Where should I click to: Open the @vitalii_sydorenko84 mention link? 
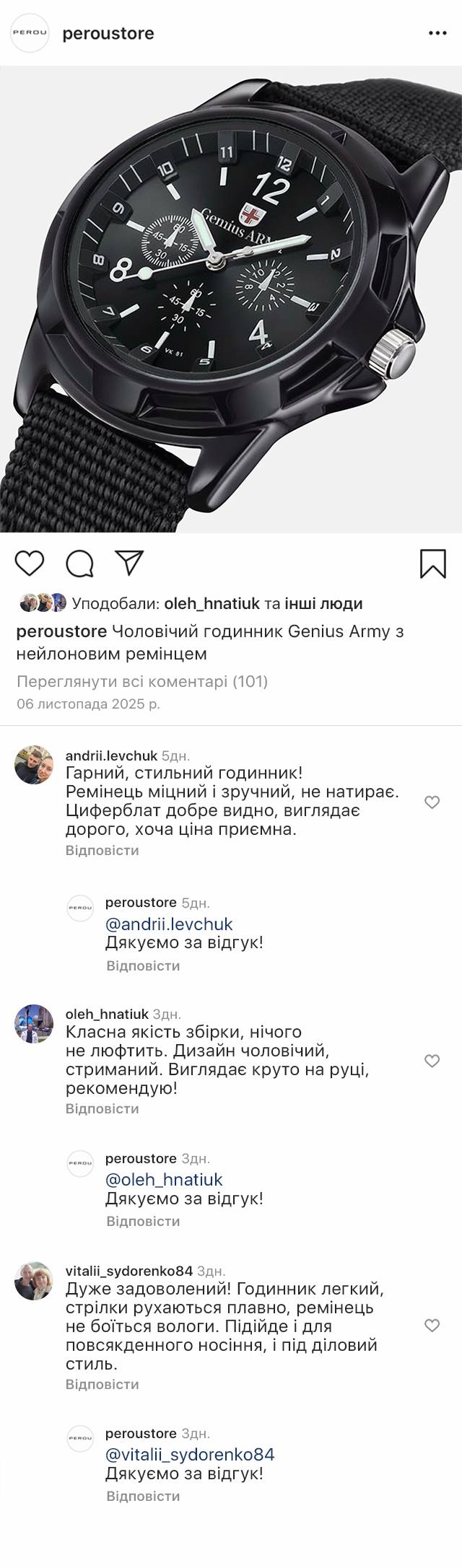(190, 1455)
